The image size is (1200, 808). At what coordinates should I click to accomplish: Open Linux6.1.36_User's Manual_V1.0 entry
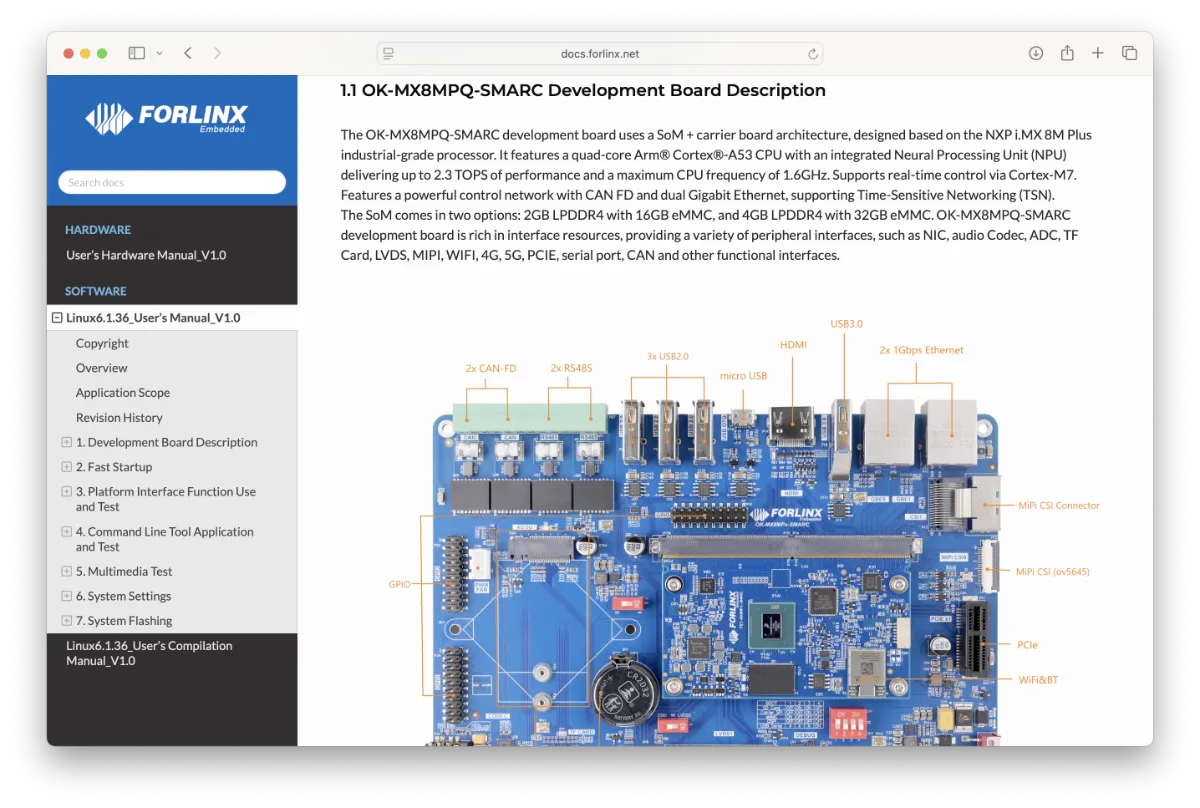click(x=153, y=318)
